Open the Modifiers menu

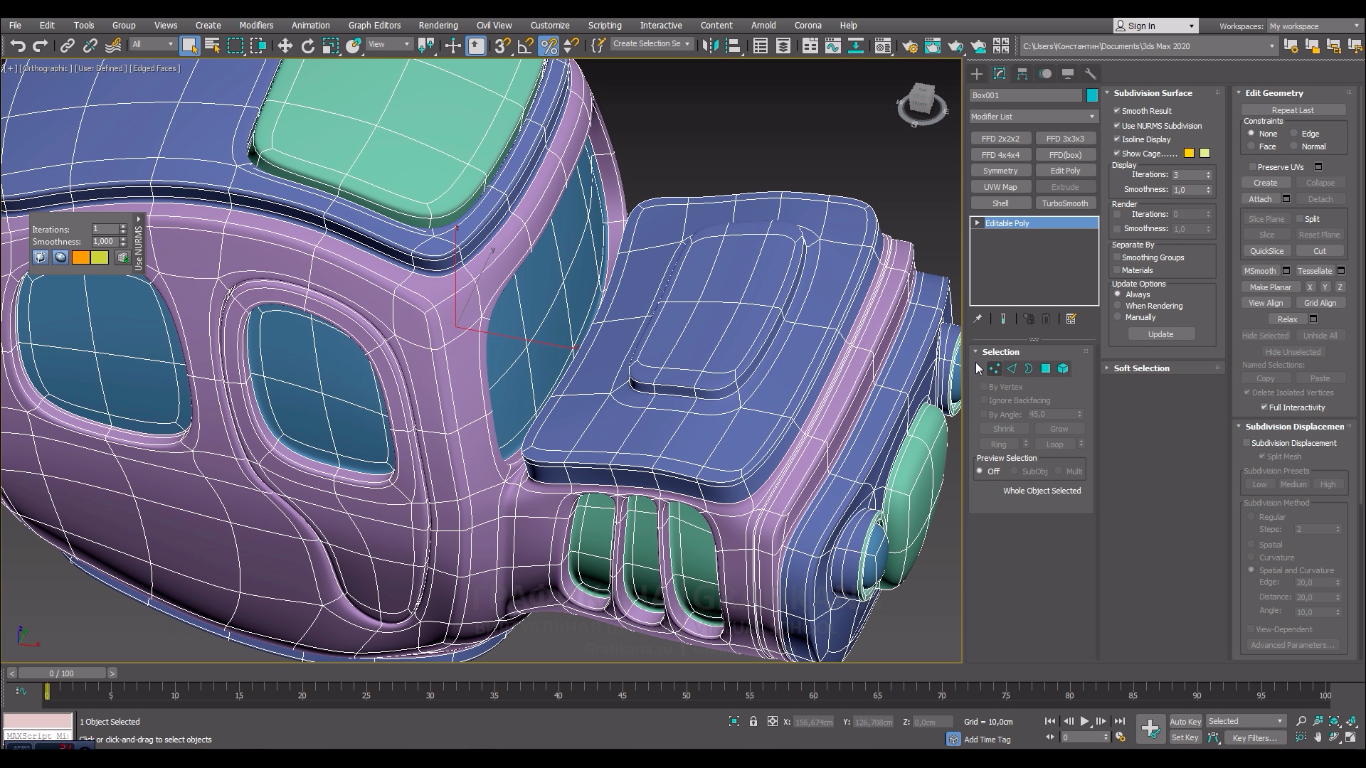point(256,25)
